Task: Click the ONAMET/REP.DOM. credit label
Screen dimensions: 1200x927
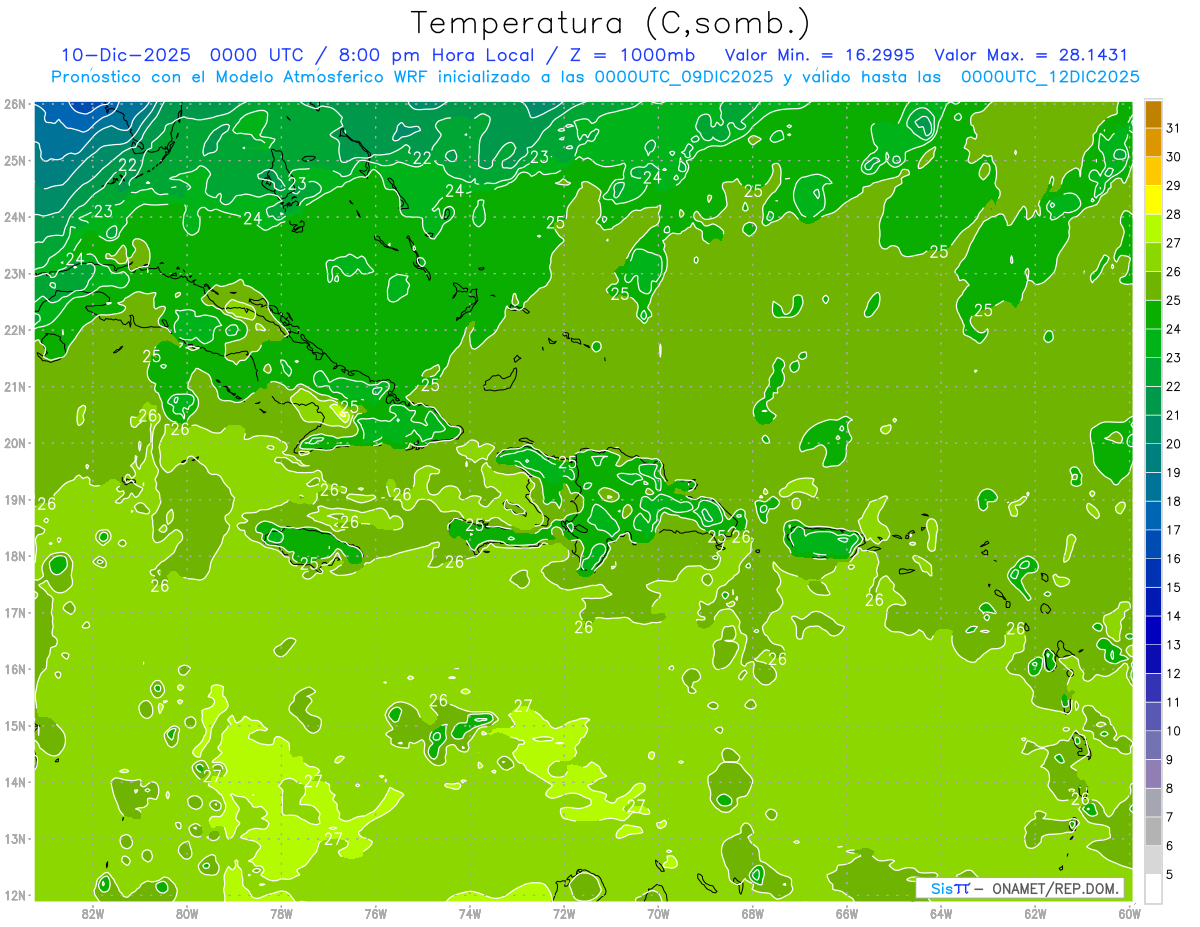Action: pos(1055,888)
